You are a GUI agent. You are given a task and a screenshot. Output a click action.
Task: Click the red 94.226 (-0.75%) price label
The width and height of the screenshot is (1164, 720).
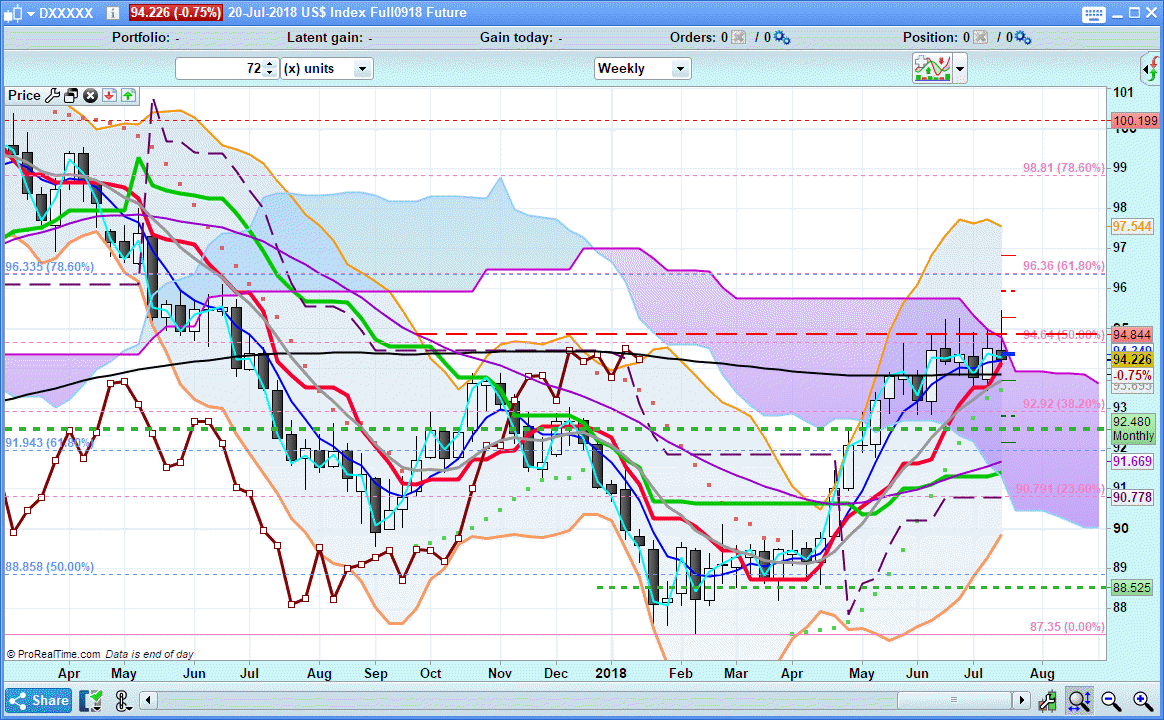[x=175, y=13]
